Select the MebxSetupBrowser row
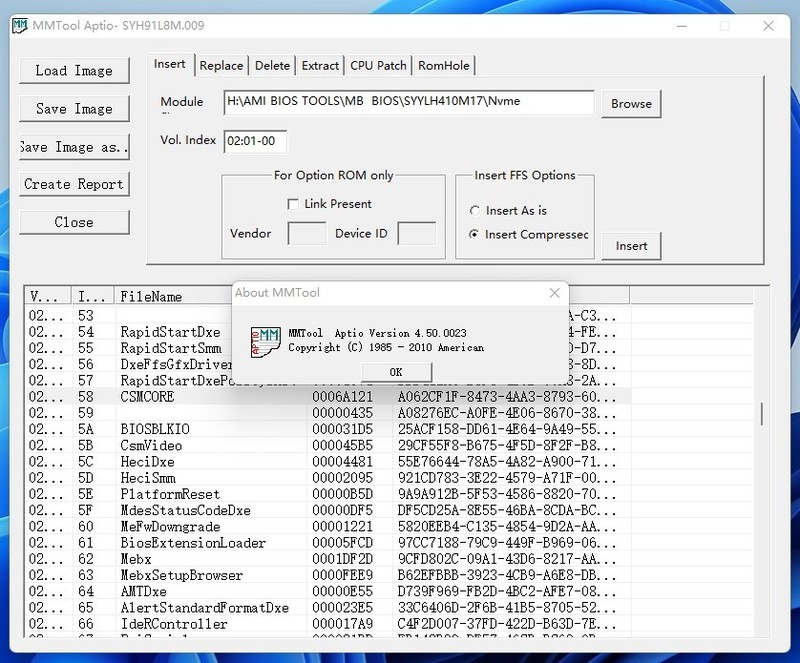Viewport: 800px width, 663px height. coord(328,575)
